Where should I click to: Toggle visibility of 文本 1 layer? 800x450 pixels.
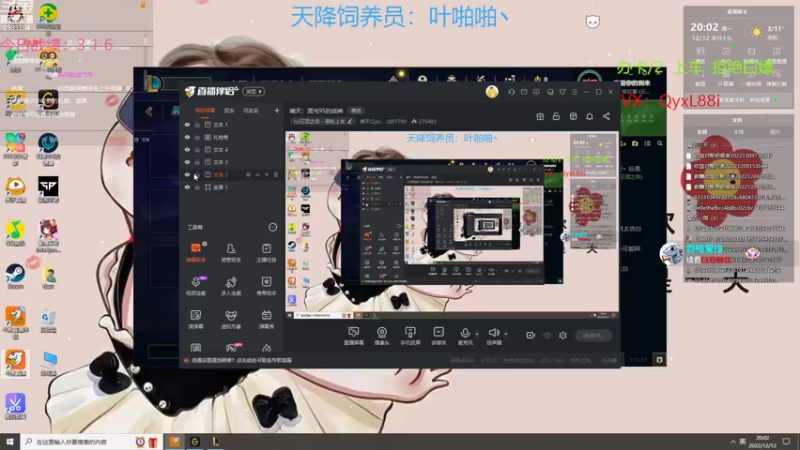pyautogui.click(x=187, y=124)
